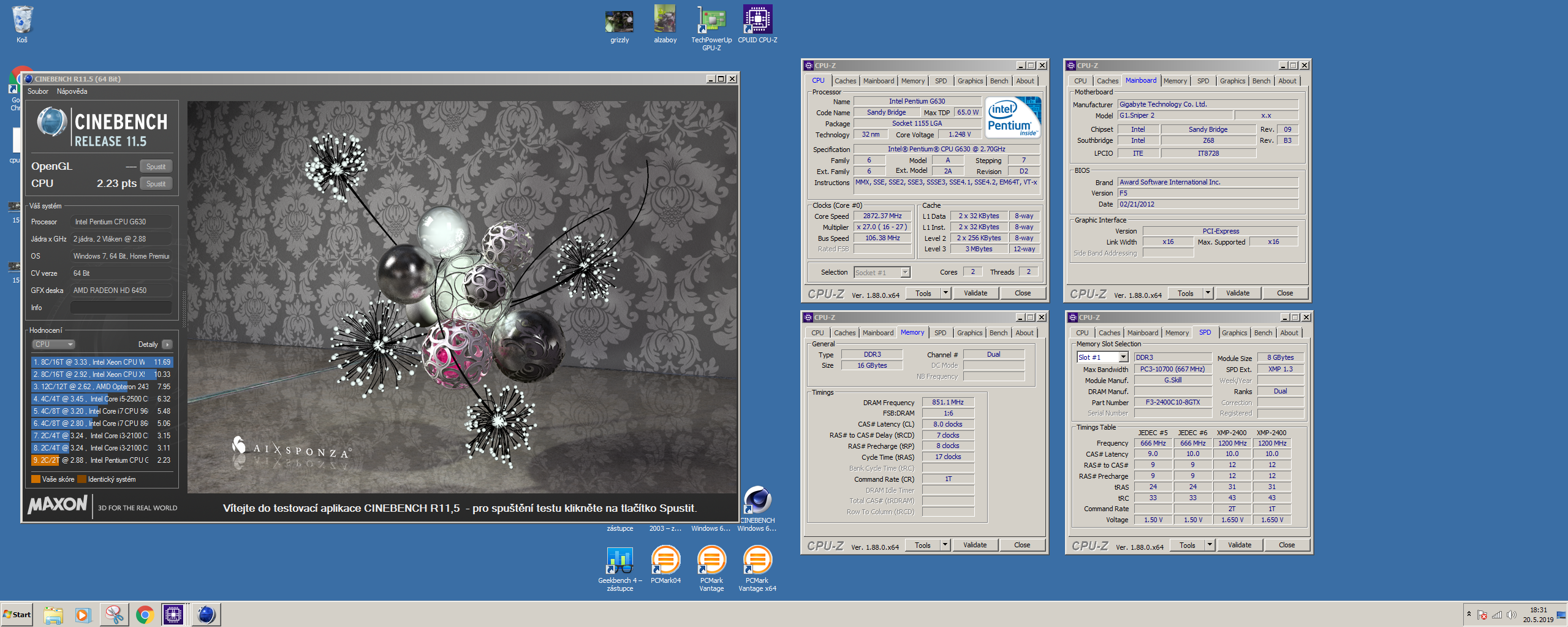Click the Cinebench window title icon
This screenshot has height=627, width=1568.
[x=28, y=79]
